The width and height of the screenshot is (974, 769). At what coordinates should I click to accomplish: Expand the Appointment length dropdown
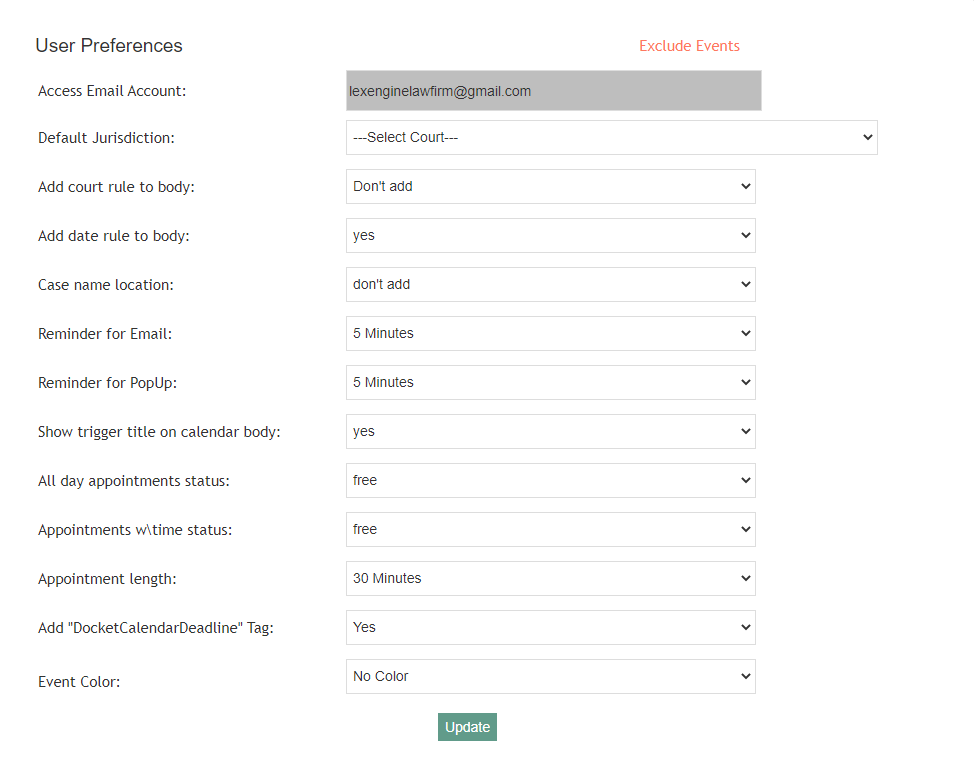[550, 579]
